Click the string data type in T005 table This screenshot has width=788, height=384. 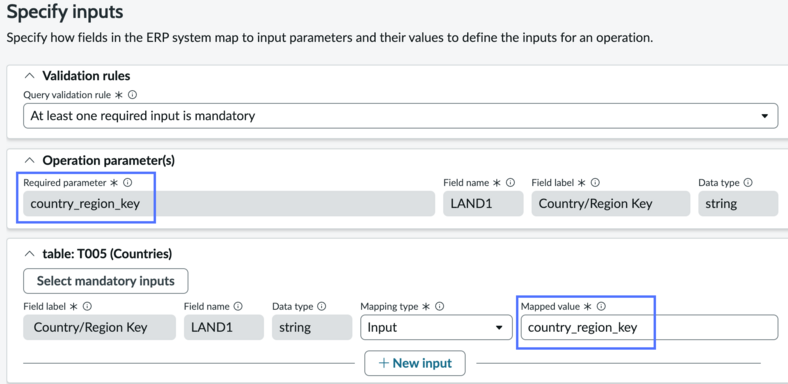312,328
